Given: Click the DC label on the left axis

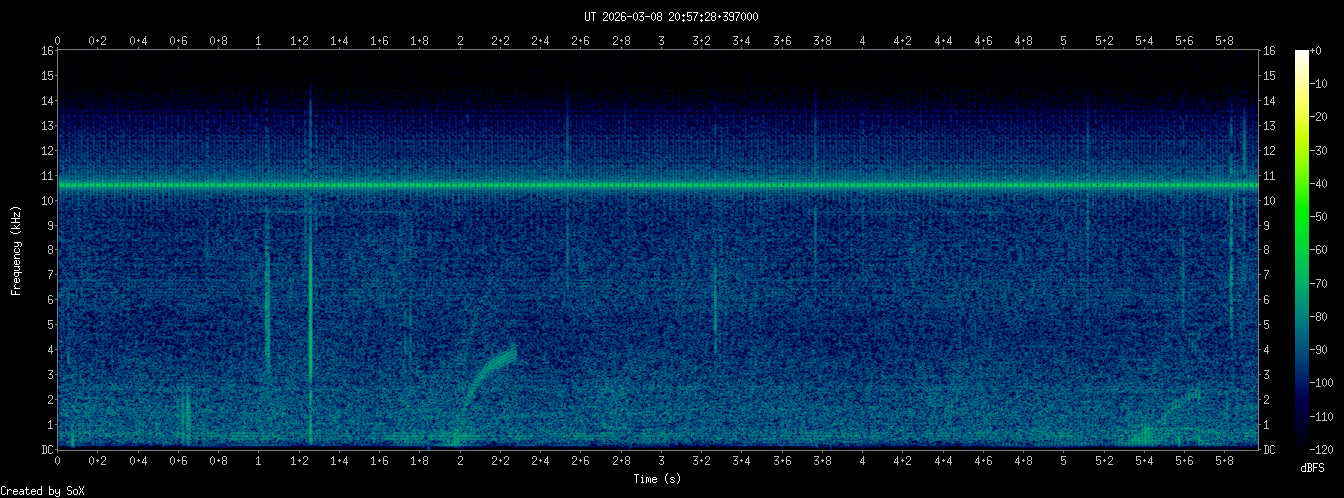Looking at the screenshot, I should 47,449.
